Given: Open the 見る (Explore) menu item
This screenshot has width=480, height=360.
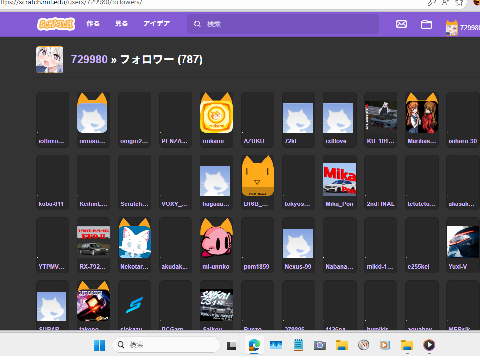Looking at the screenshot, I should coord(121,24).
